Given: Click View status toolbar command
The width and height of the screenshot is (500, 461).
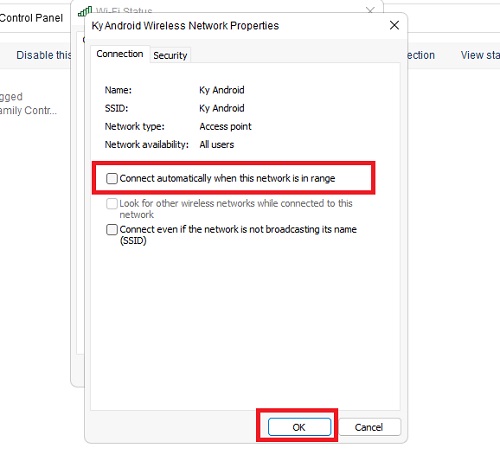Looking at the screenshot, I should coord(480,55).
